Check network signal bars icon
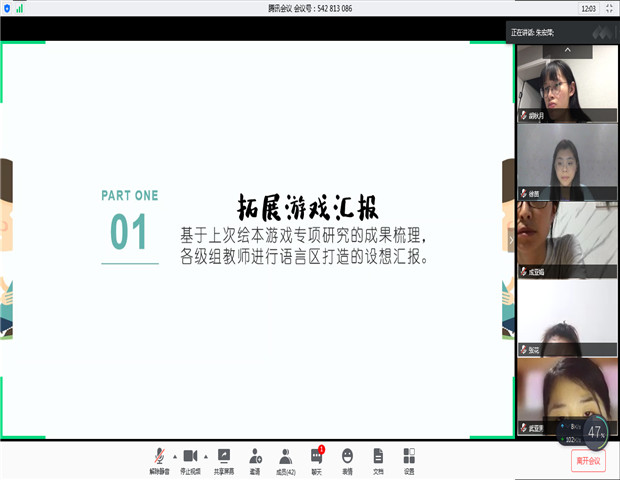The width and height of the screenshot is (620, 480). 19,8
